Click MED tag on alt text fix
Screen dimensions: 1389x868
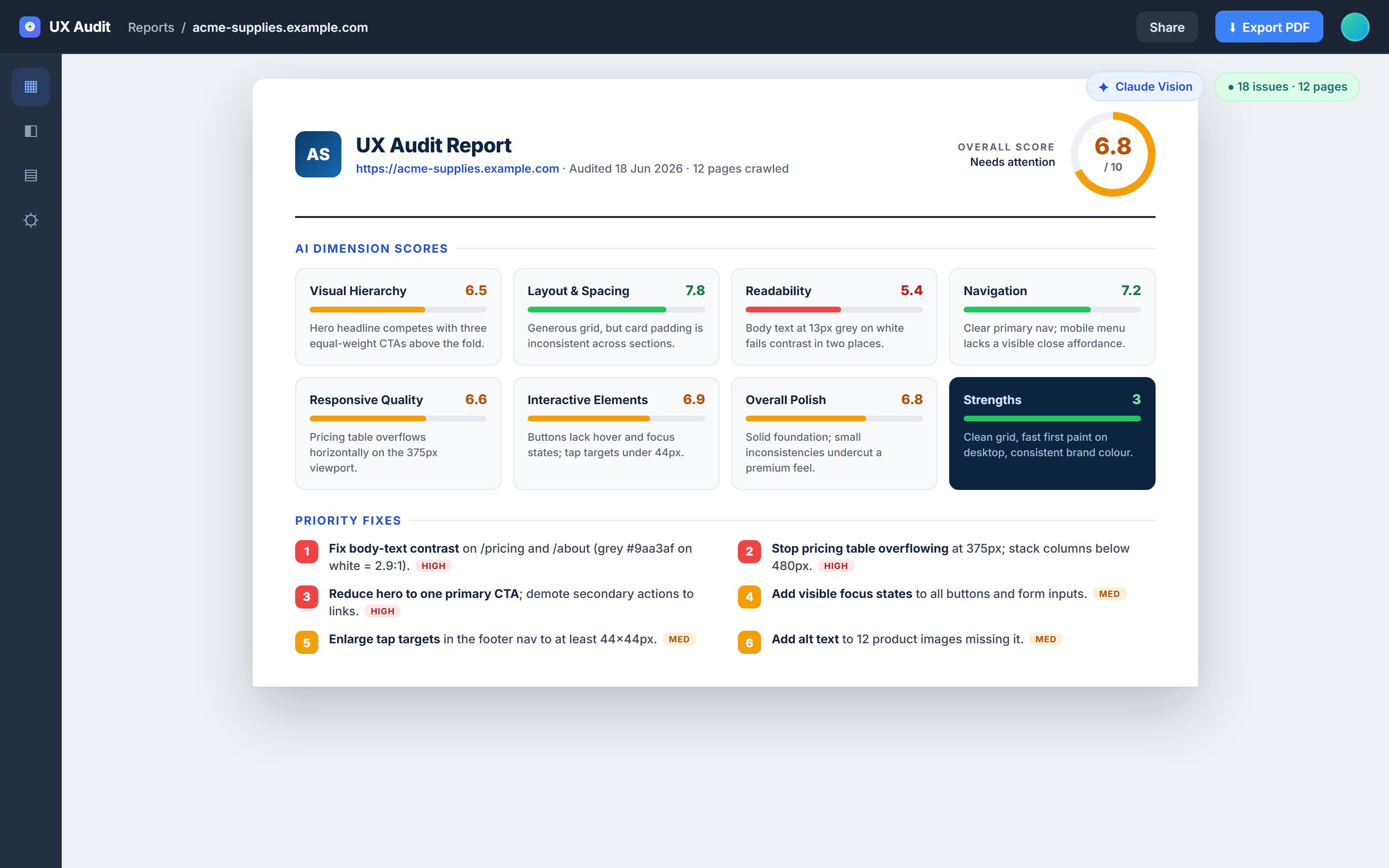pos(1046,639)
